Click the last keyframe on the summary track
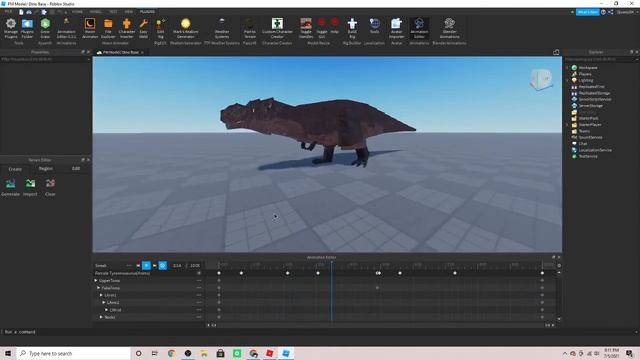The image size is (640, 360). point(542,273)
